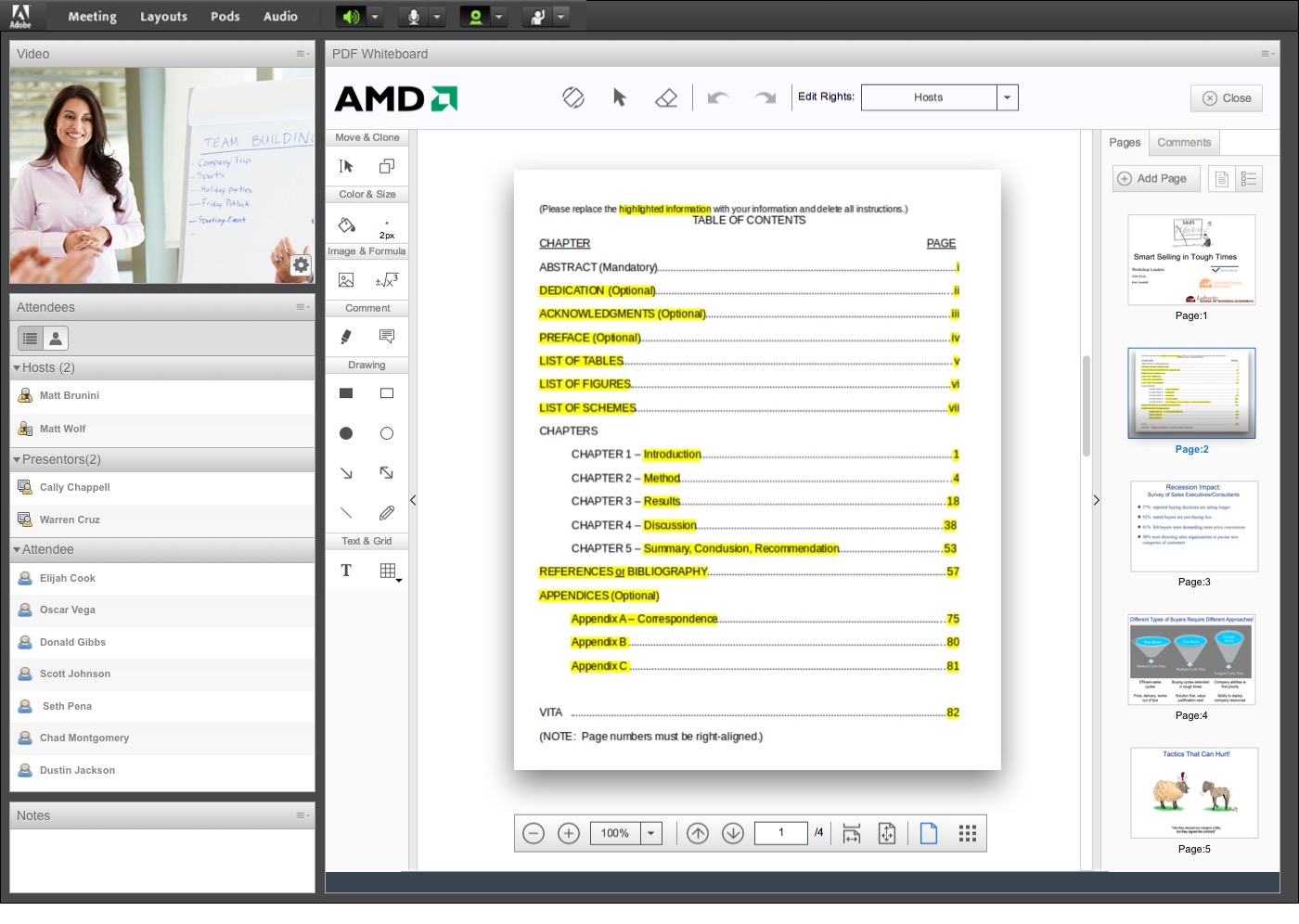Click the fit-to-width icon
Image resolution: width=1299 pixels, height=924 pixels.
852,833
